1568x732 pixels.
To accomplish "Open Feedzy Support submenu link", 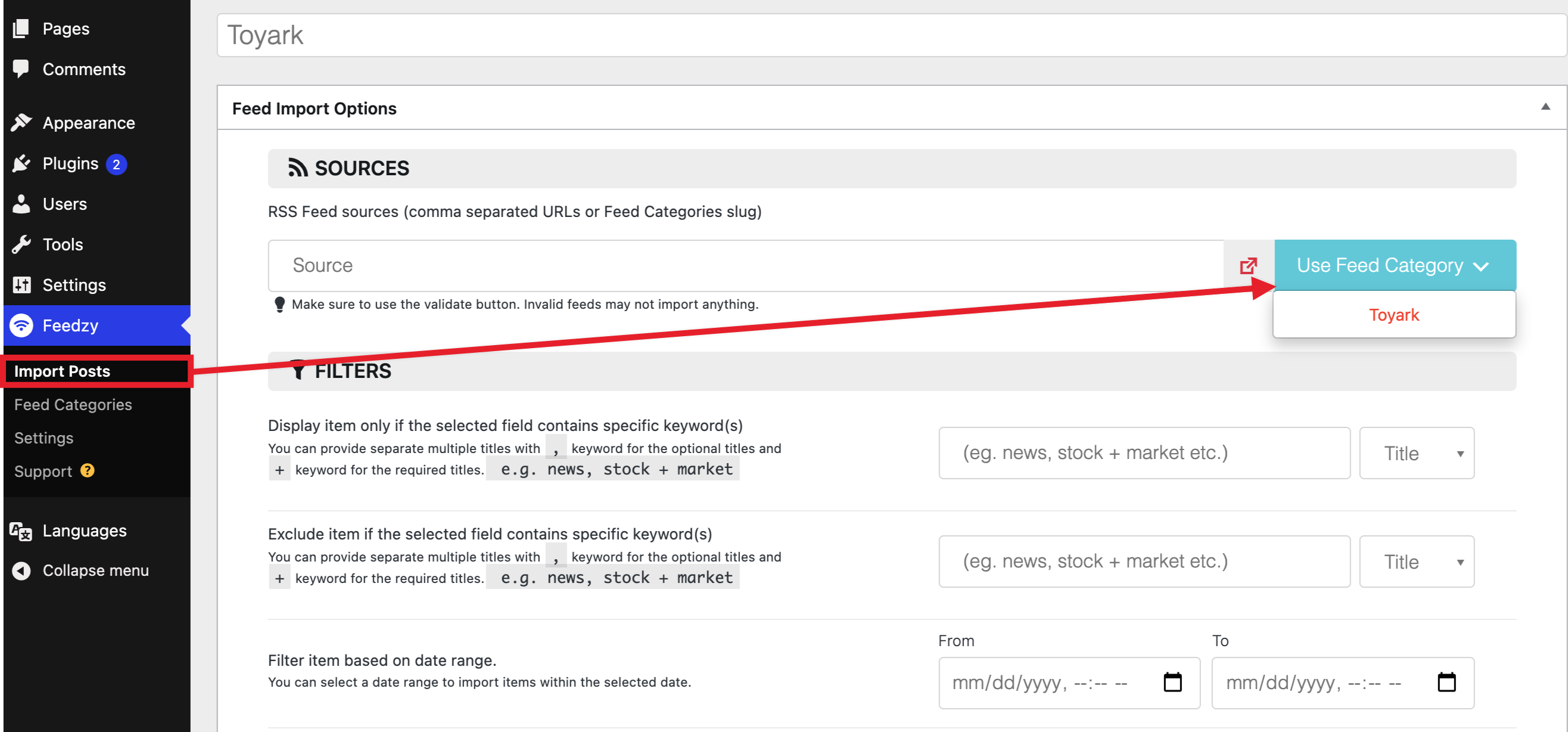I will [x=43, y=472].
